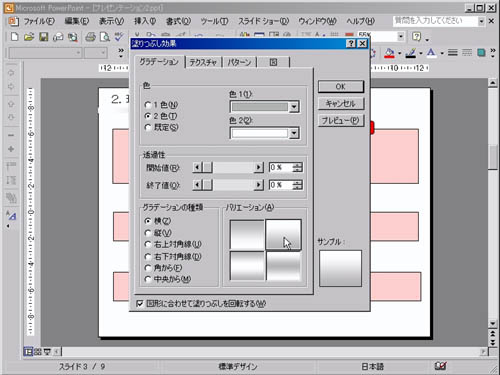The height and width of the screenshot is (375, 500).
Task: Click the Line Style icon
Action: (452, 52)
